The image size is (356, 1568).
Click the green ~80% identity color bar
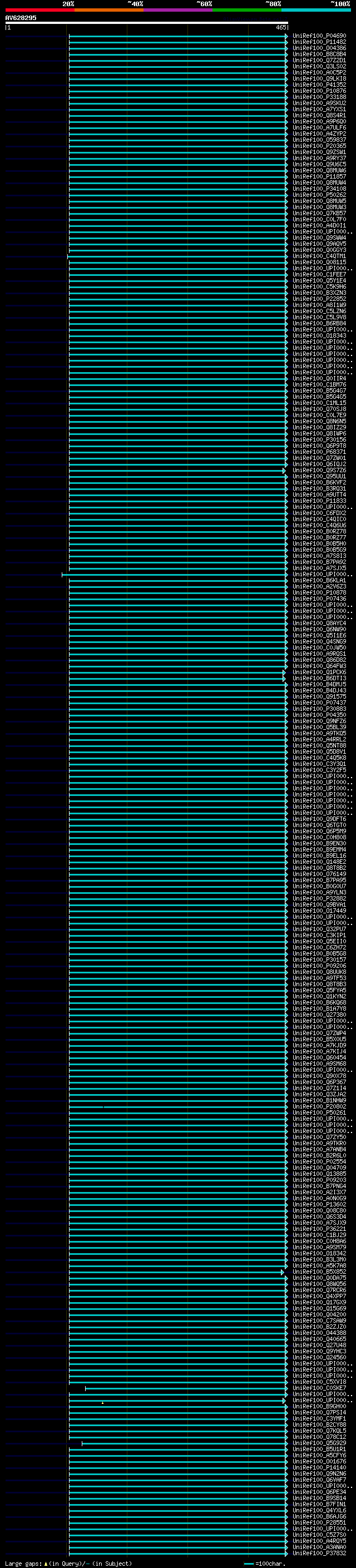247,10
